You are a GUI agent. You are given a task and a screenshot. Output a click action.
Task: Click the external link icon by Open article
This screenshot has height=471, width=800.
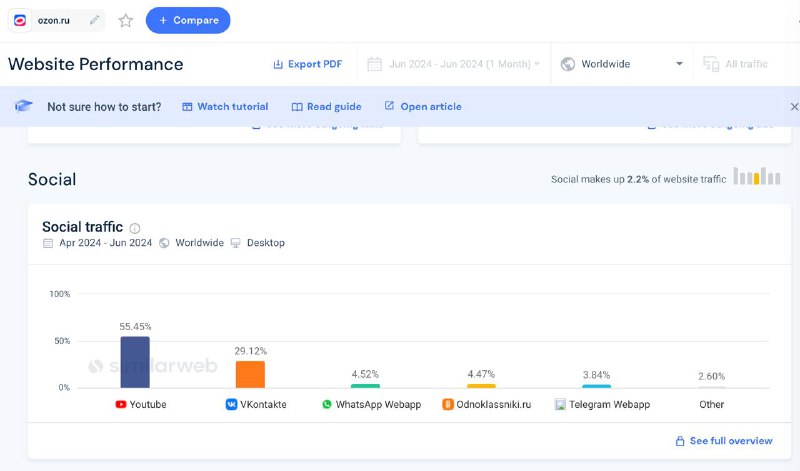(x=389, y=106)
